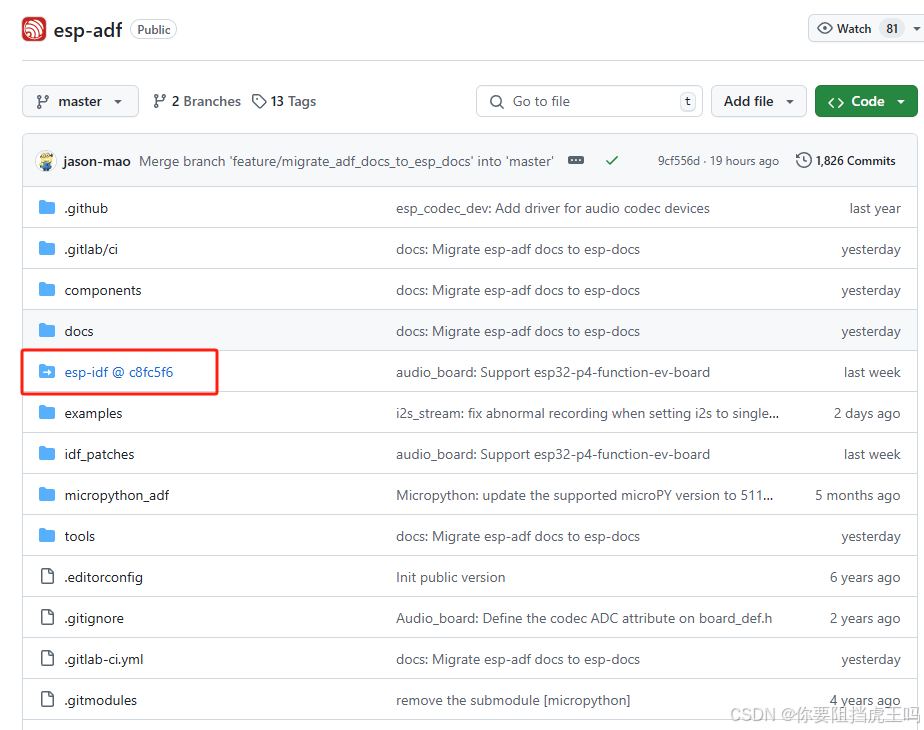Open 'remove the submodule [micropython]' commit
This screenshot has height=730, width=924.
[x=513, y=700]
